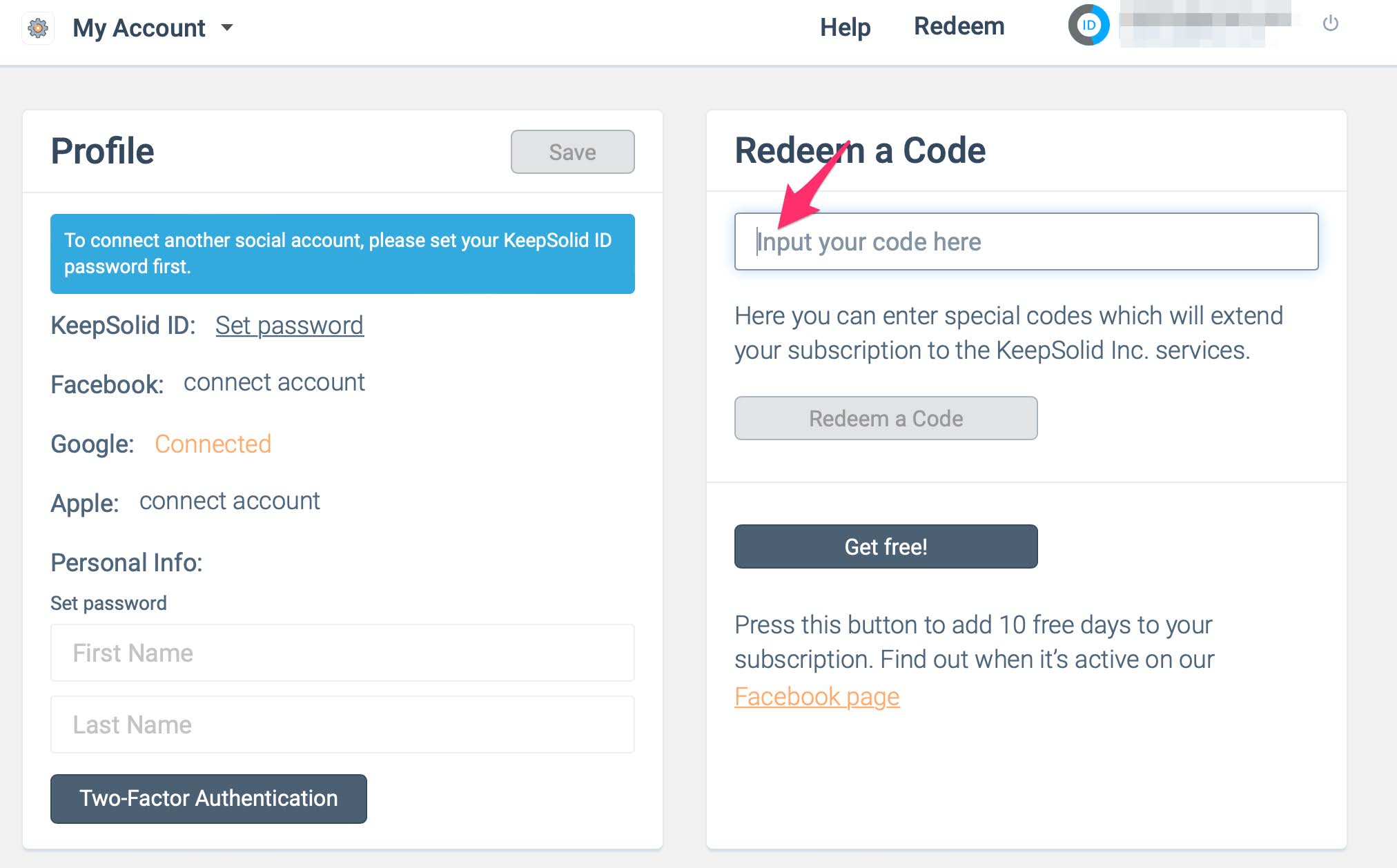Click the Set password link
The width and height of the screenshot is (1397, 868).
pyautogui.click(x=289, y=325)
